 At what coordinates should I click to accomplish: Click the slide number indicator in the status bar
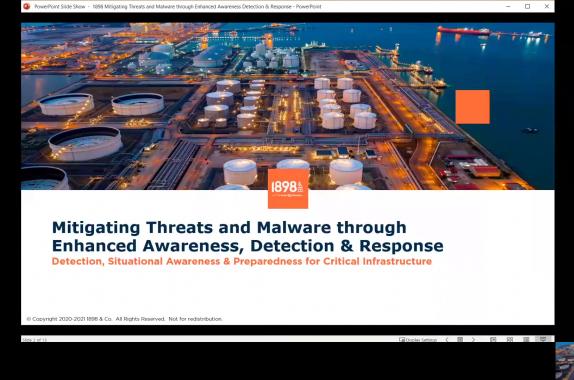coord(34,340)
